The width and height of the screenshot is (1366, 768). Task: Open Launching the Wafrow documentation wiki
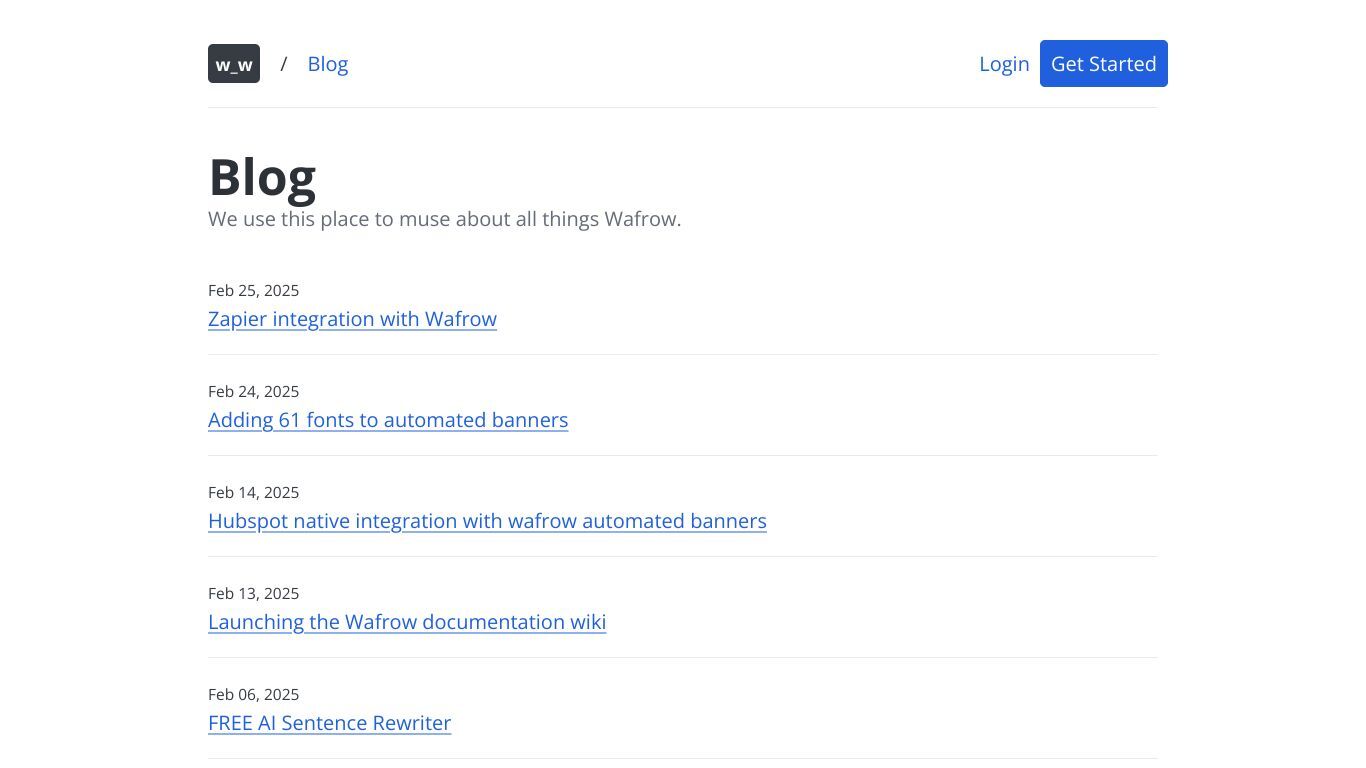pos(407,622)
